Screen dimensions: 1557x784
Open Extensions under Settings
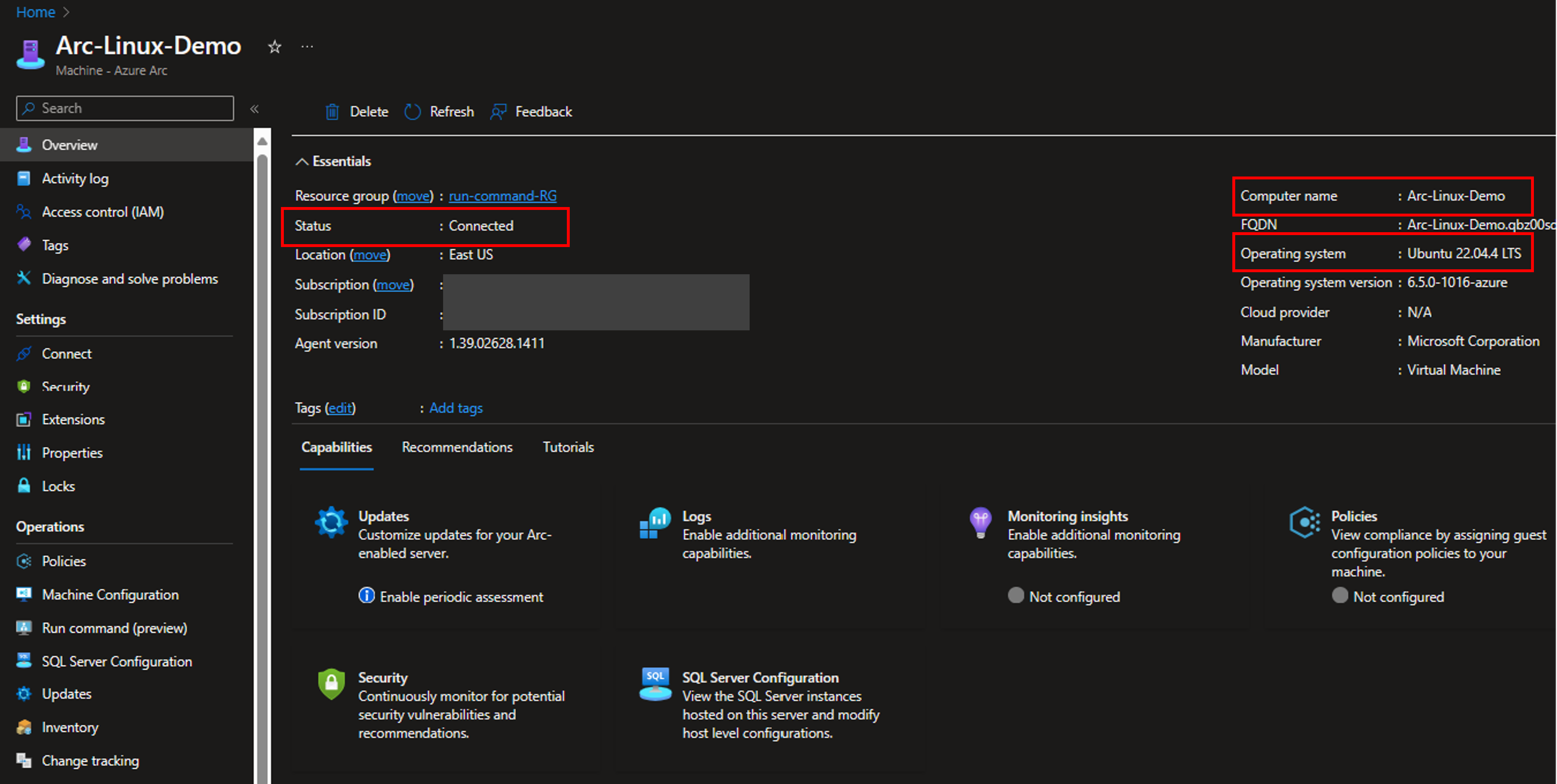(x=73, y=419)
